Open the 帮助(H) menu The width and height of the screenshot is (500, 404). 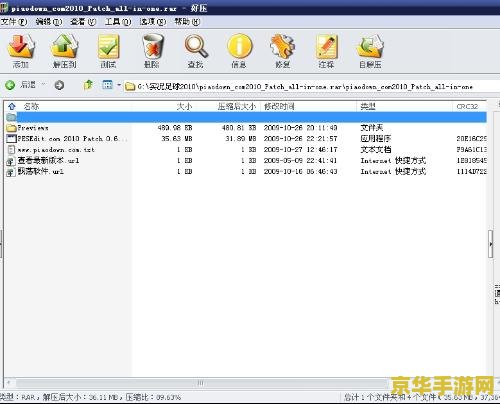click(x=187, y=22)
